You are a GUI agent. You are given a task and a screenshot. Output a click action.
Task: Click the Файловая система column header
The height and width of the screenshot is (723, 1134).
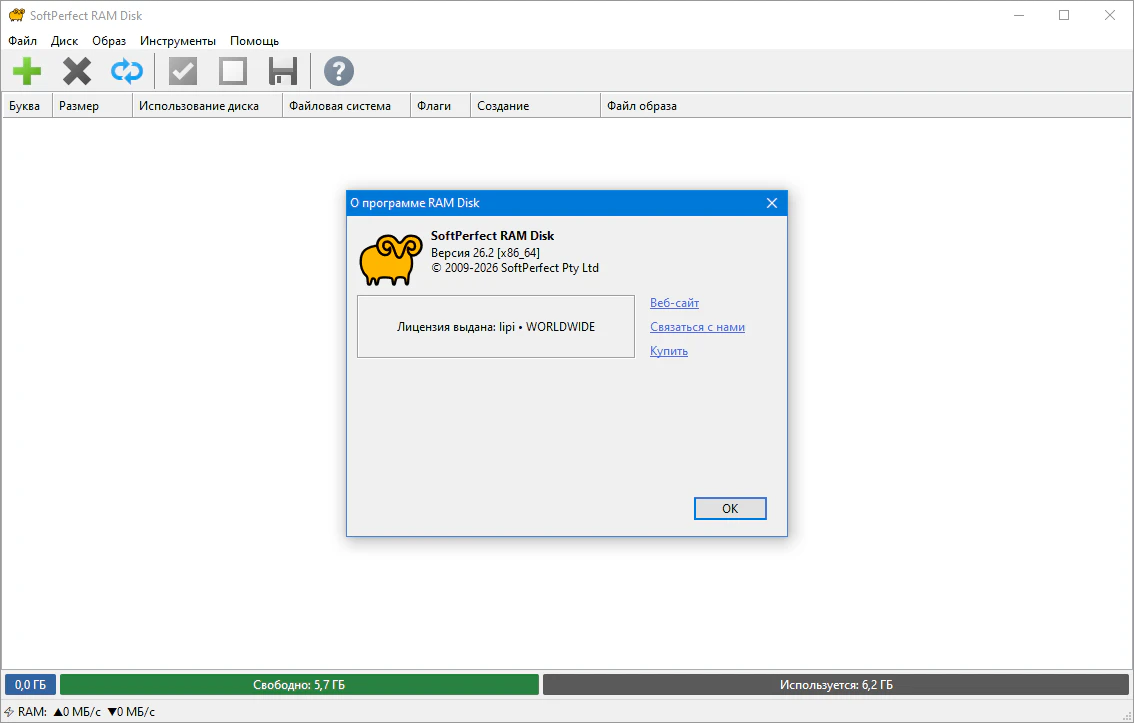tap(346, 106)
